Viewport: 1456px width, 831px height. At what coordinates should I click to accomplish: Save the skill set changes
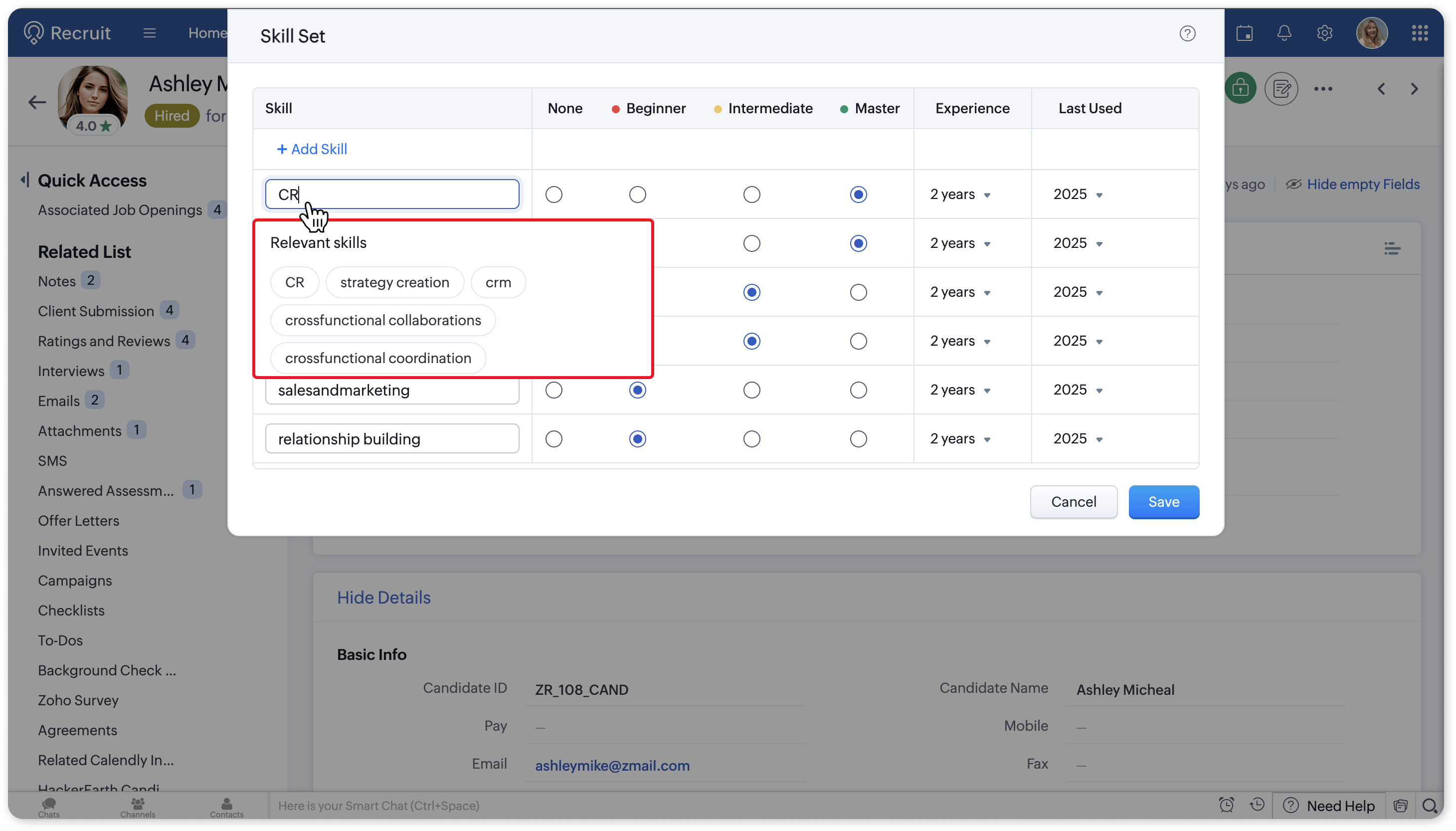tap(1163, 502)
